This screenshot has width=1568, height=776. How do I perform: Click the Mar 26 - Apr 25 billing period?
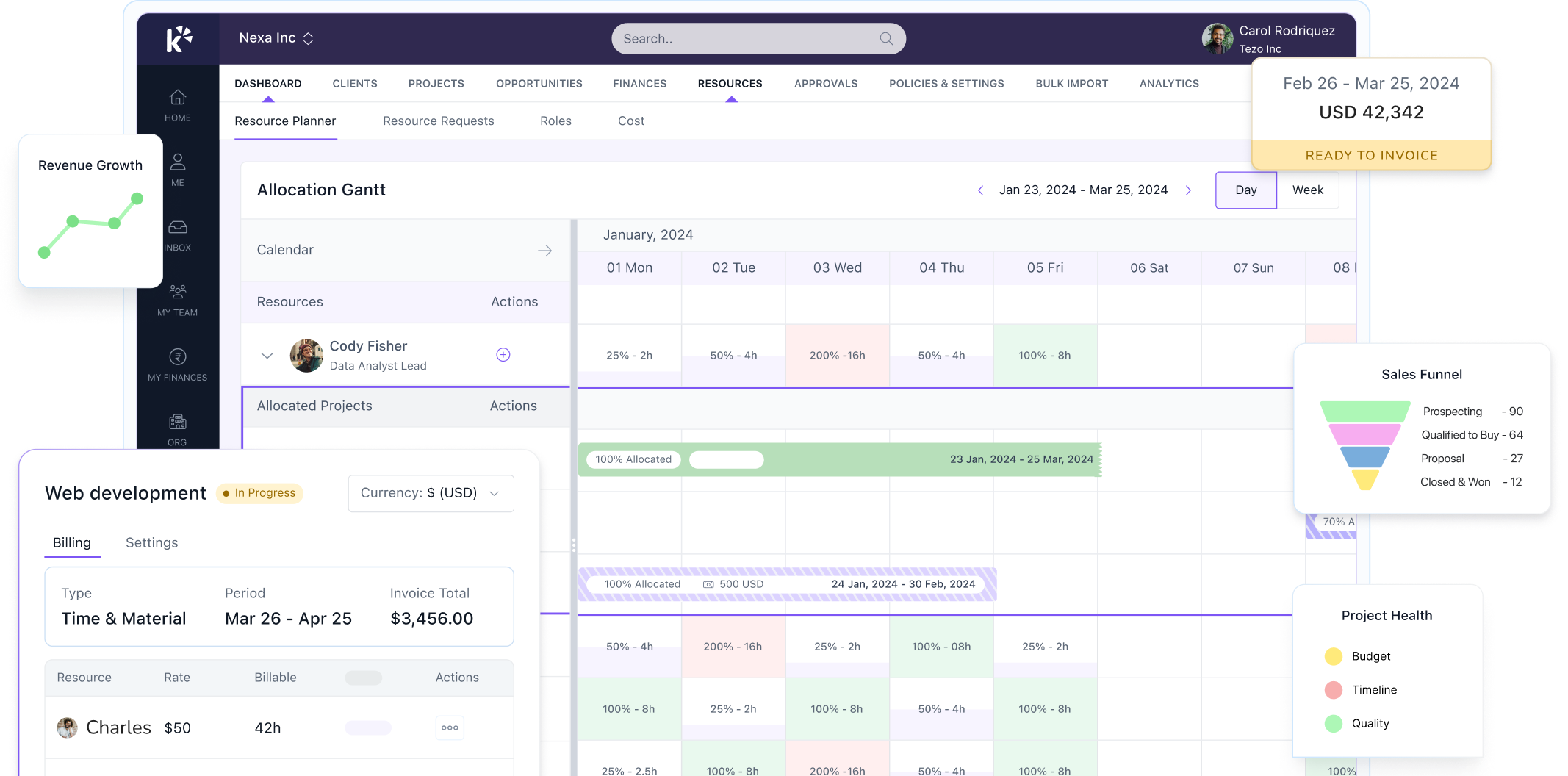point(289,619)
